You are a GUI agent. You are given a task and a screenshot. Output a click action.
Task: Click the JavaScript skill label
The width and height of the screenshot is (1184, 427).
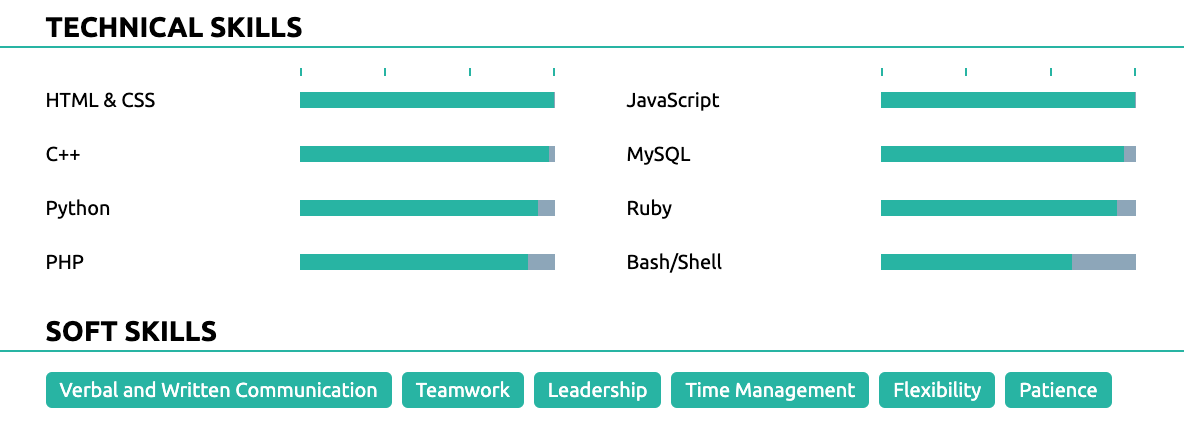tap(673, 101)
